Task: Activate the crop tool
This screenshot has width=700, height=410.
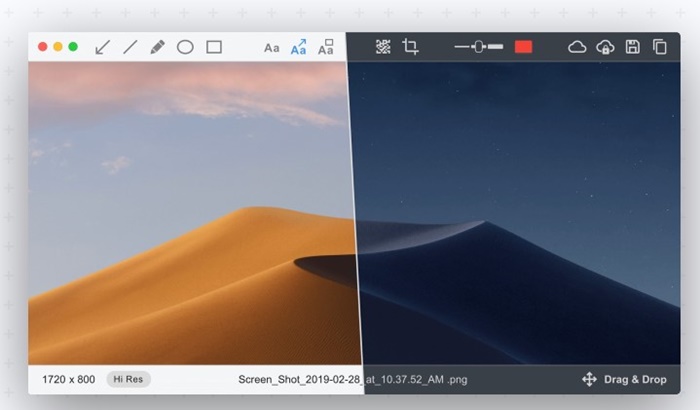Action: pos(410,46)
